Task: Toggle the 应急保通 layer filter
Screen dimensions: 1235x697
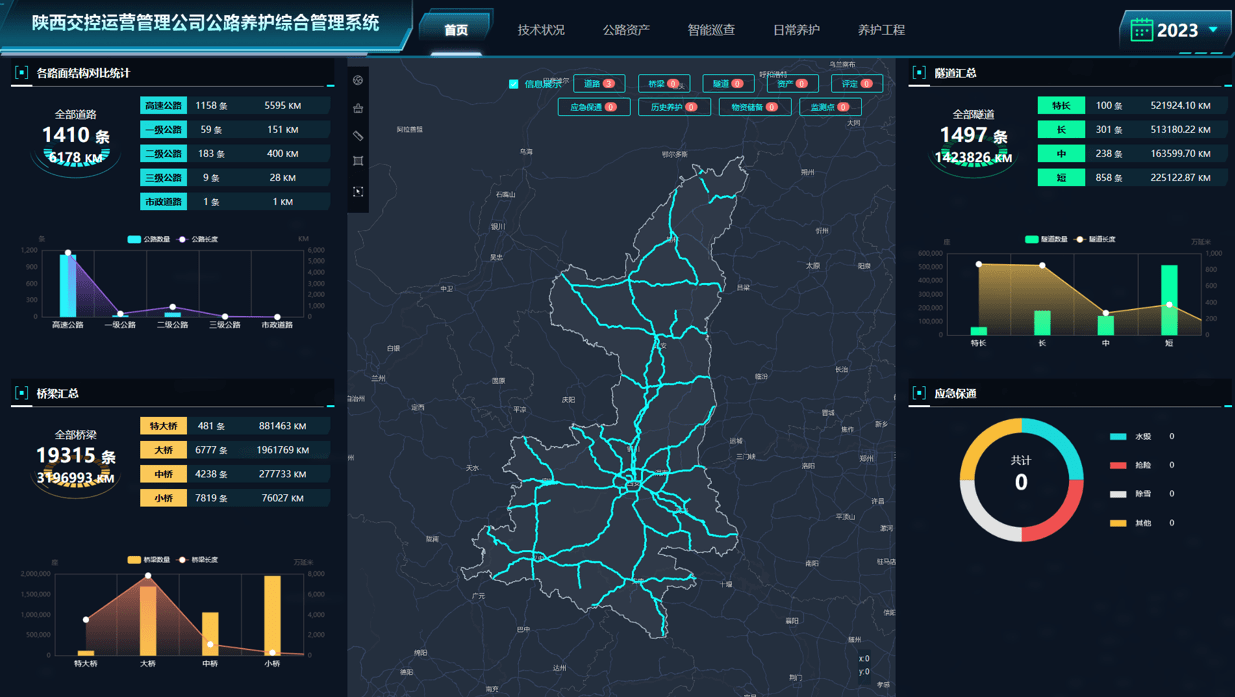Action: (x=594, y=107)
